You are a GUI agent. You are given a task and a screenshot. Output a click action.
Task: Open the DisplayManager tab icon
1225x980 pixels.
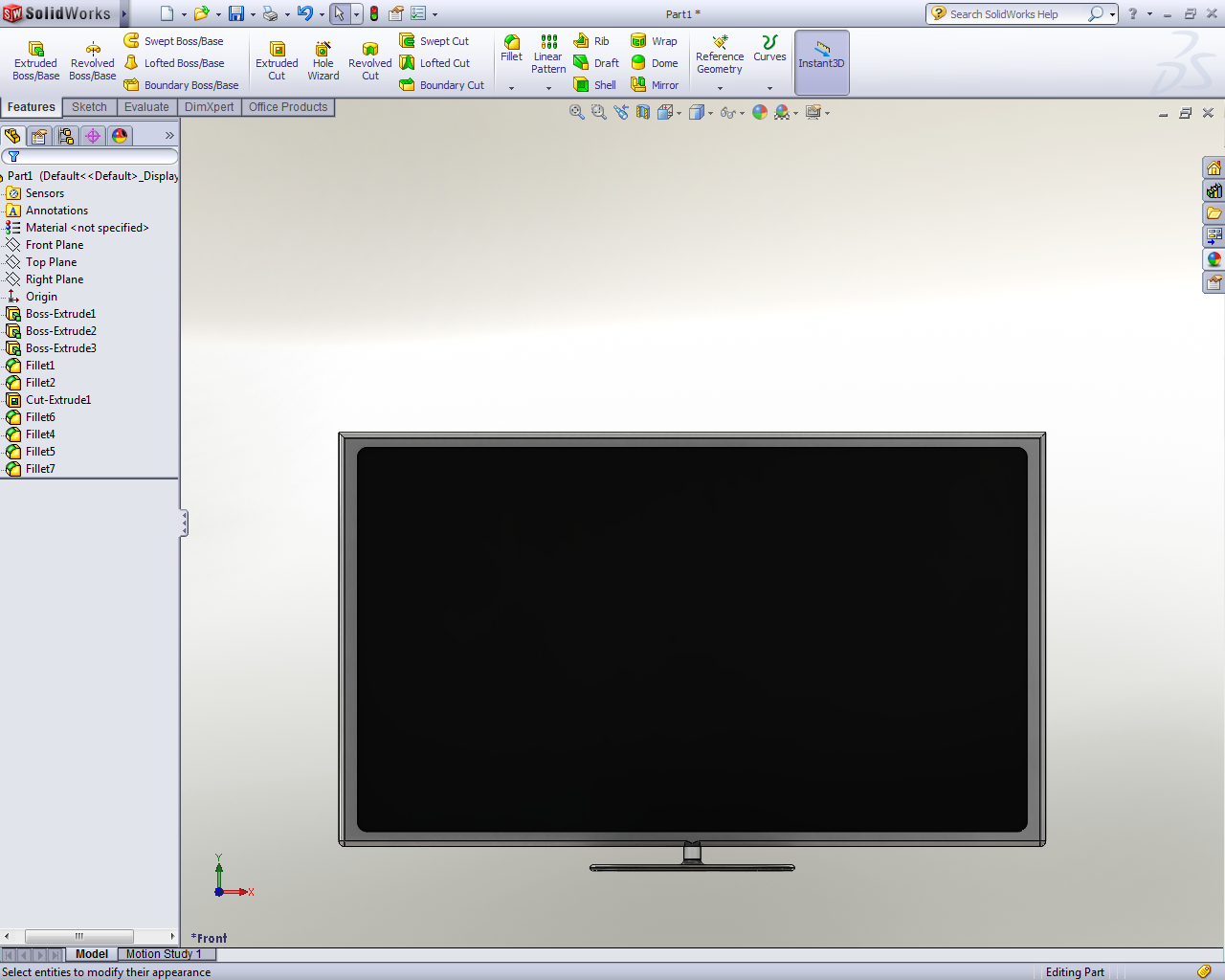coord(120,136)
